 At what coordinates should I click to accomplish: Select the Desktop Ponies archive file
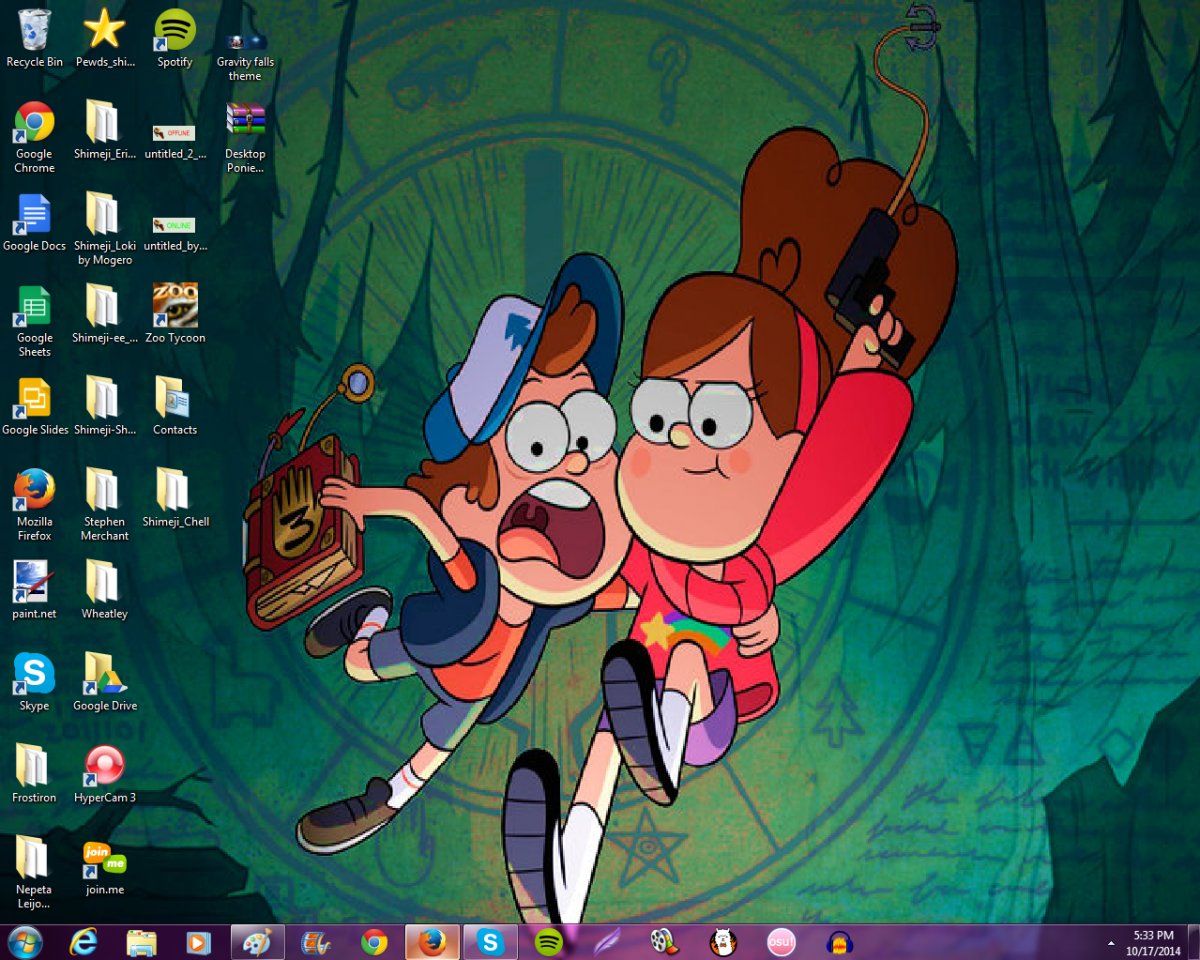click(x=245, y=122)
